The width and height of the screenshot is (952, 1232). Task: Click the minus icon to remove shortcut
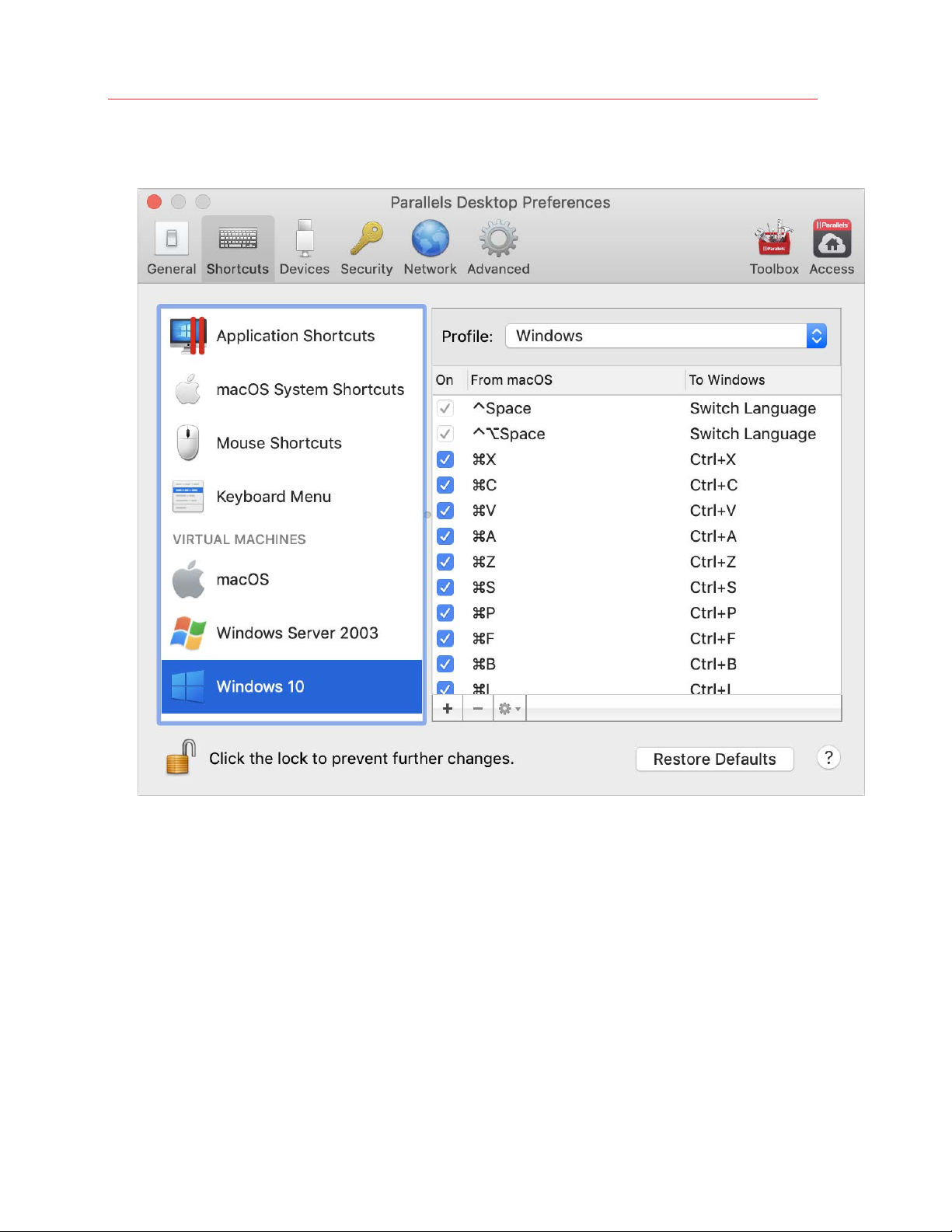click(478, 708)
